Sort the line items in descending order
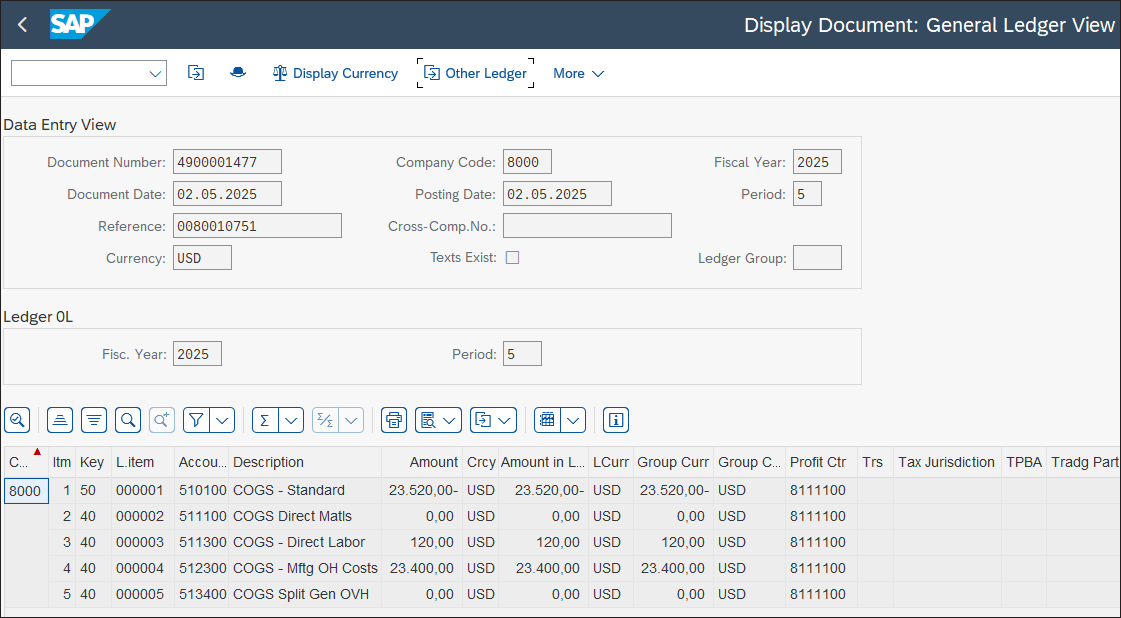This screenshot has width=1121, height=618. tap(93, 420)
